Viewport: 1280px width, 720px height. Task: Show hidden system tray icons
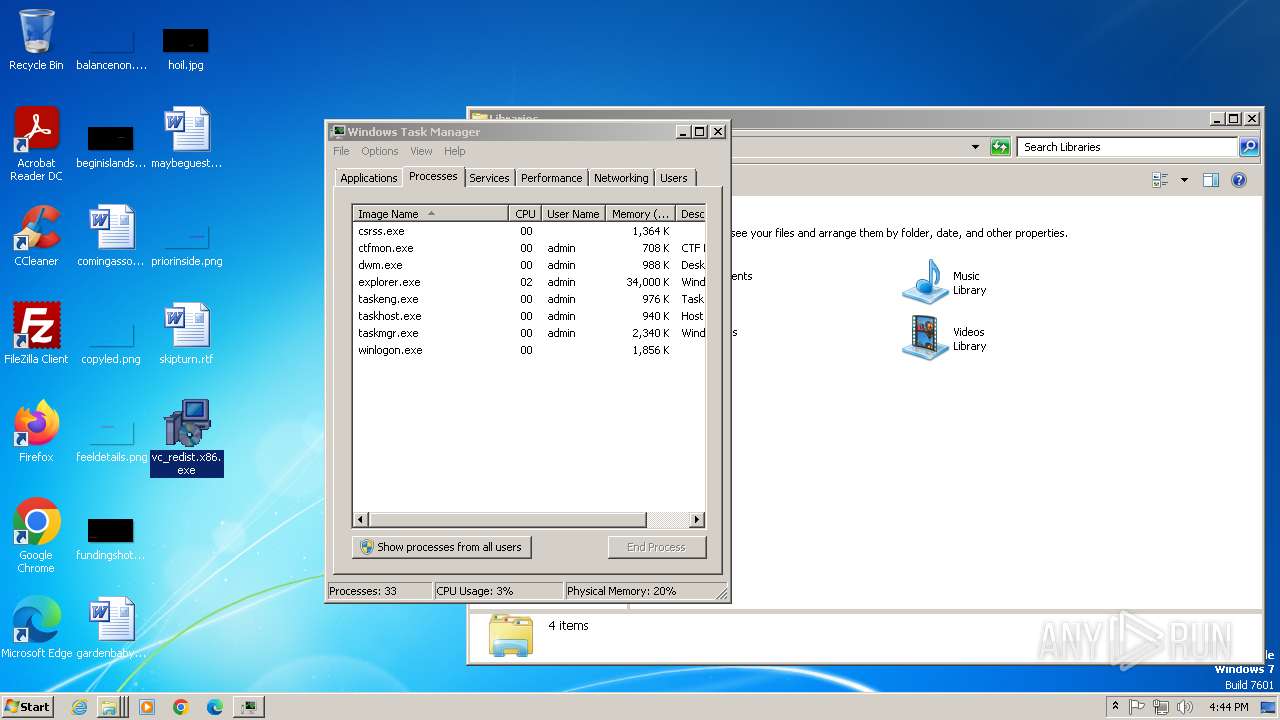pos(1116,707)
